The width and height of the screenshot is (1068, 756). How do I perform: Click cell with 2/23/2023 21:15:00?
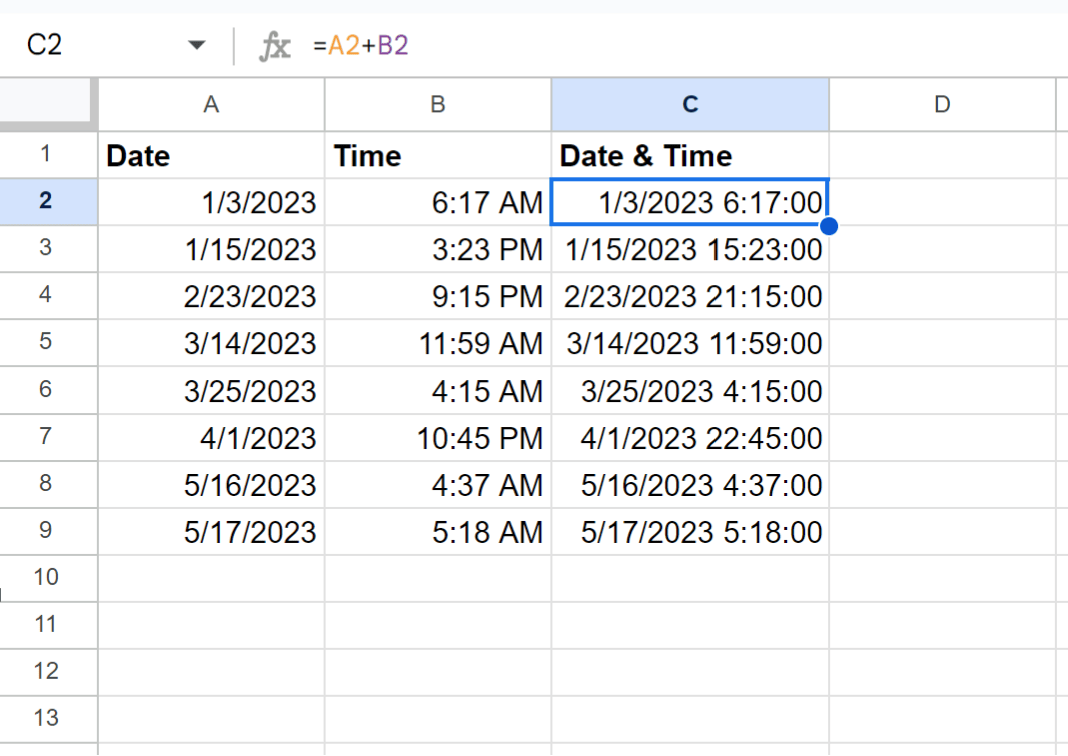690,296
